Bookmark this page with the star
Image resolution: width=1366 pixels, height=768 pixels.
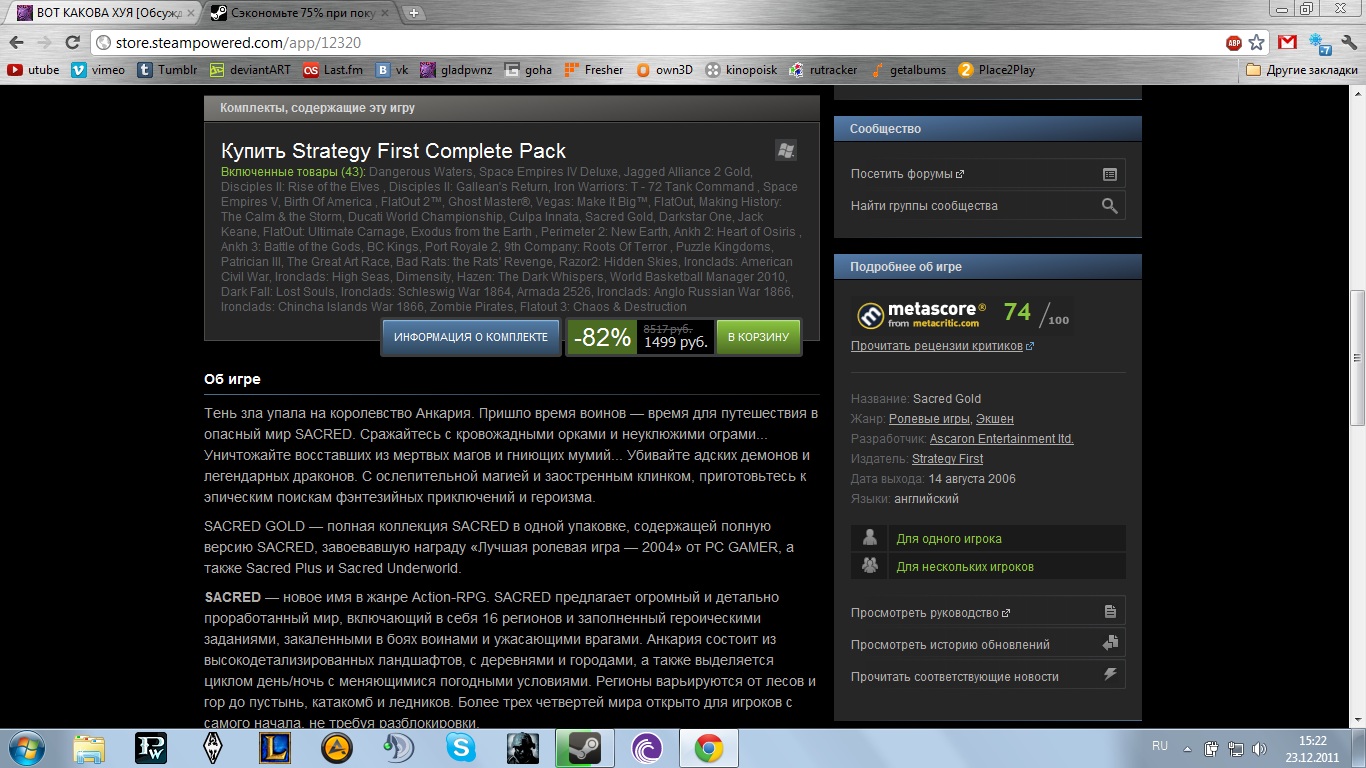(1257, 43)
